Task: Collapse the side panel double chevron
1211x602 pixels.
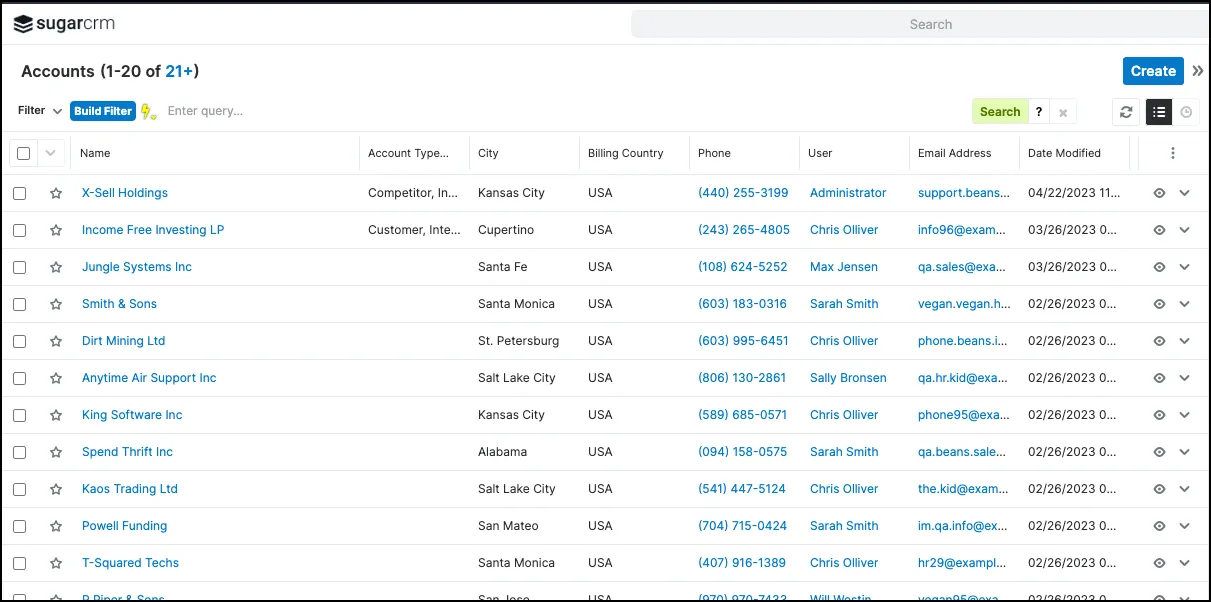Action: pyautogui.click(x=1198, y=71)
